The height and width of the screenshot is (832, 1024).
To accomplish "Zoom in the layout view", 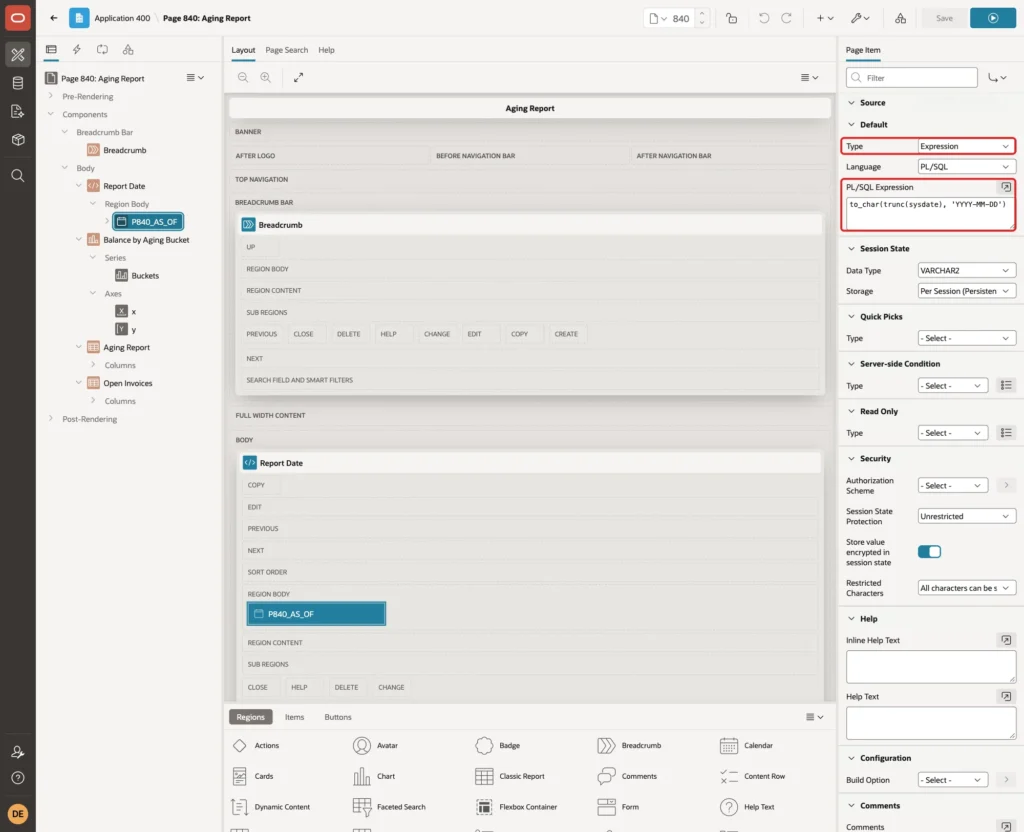I will (266, 77).
